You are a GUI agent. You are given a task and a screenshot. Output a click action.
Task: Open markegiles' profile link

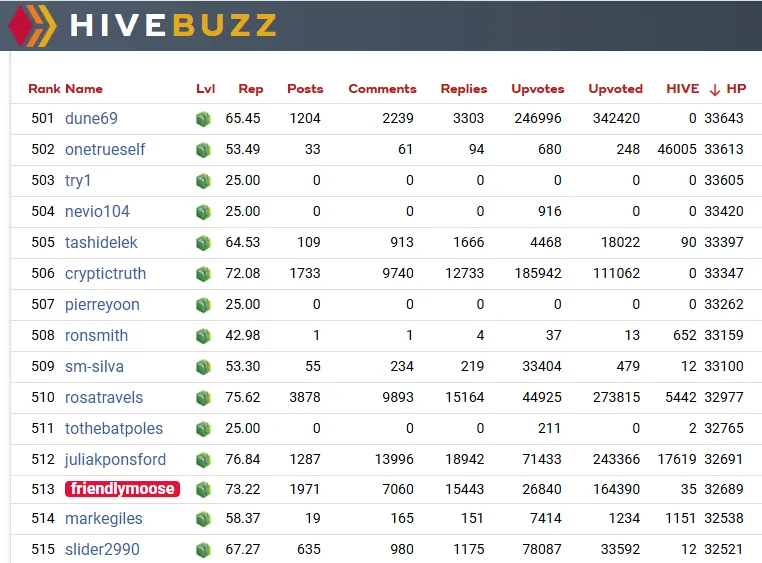[104, 519]
